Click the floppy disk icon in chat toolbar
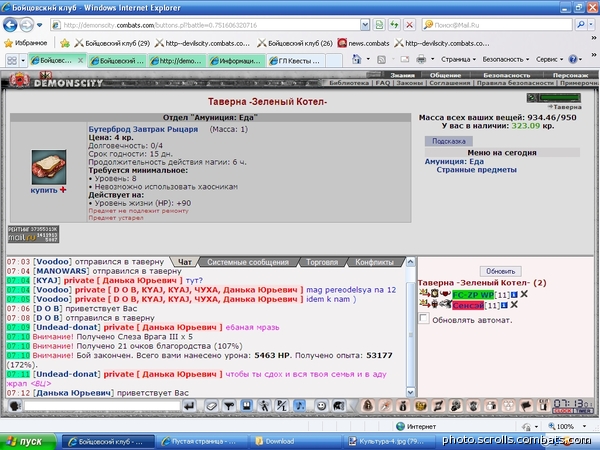The width and height of the screenshot is (600, 450). point(247,406)
